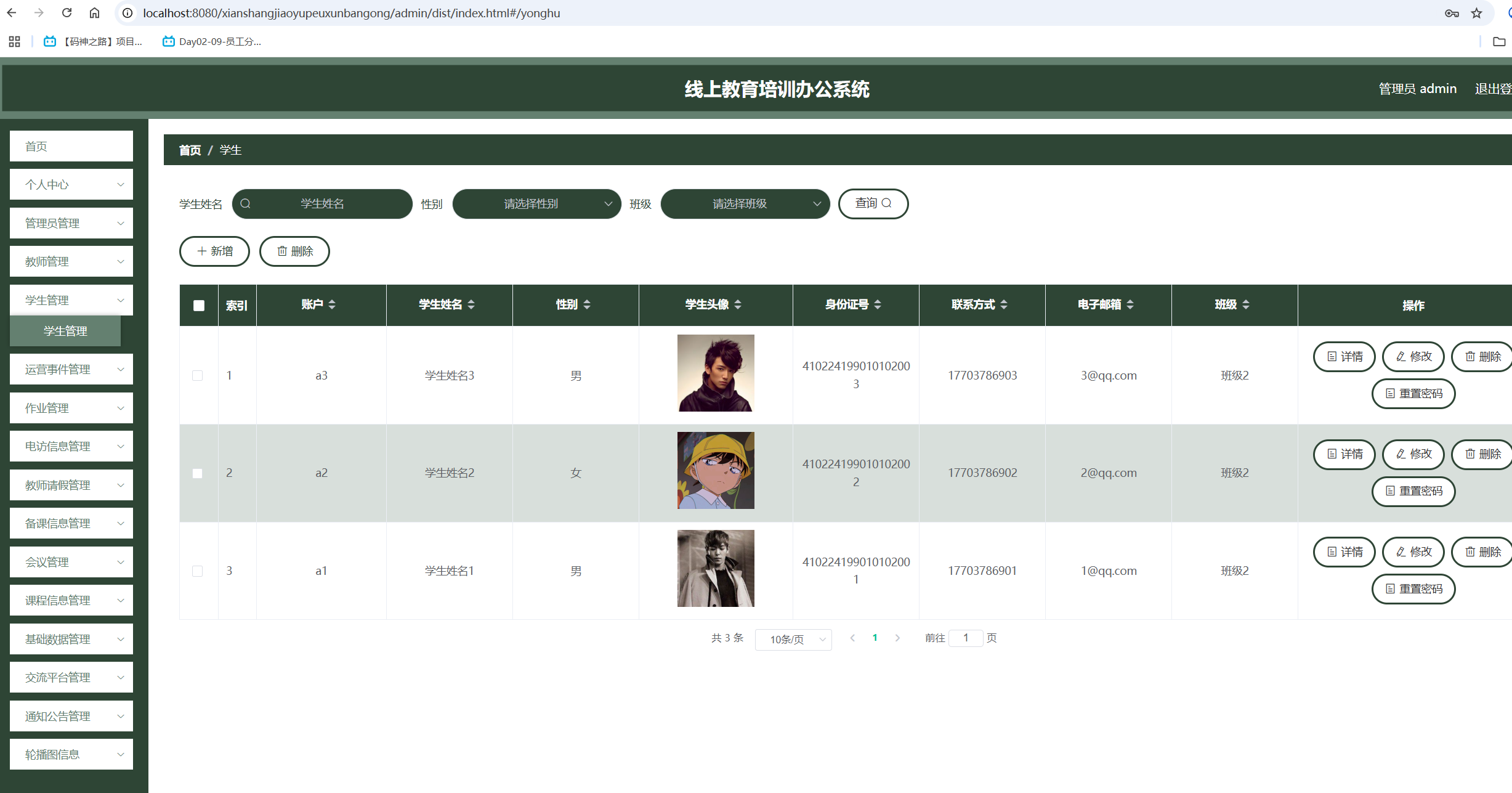Click the 新增 add button
1512x793 pixels.
click(214, 251)
